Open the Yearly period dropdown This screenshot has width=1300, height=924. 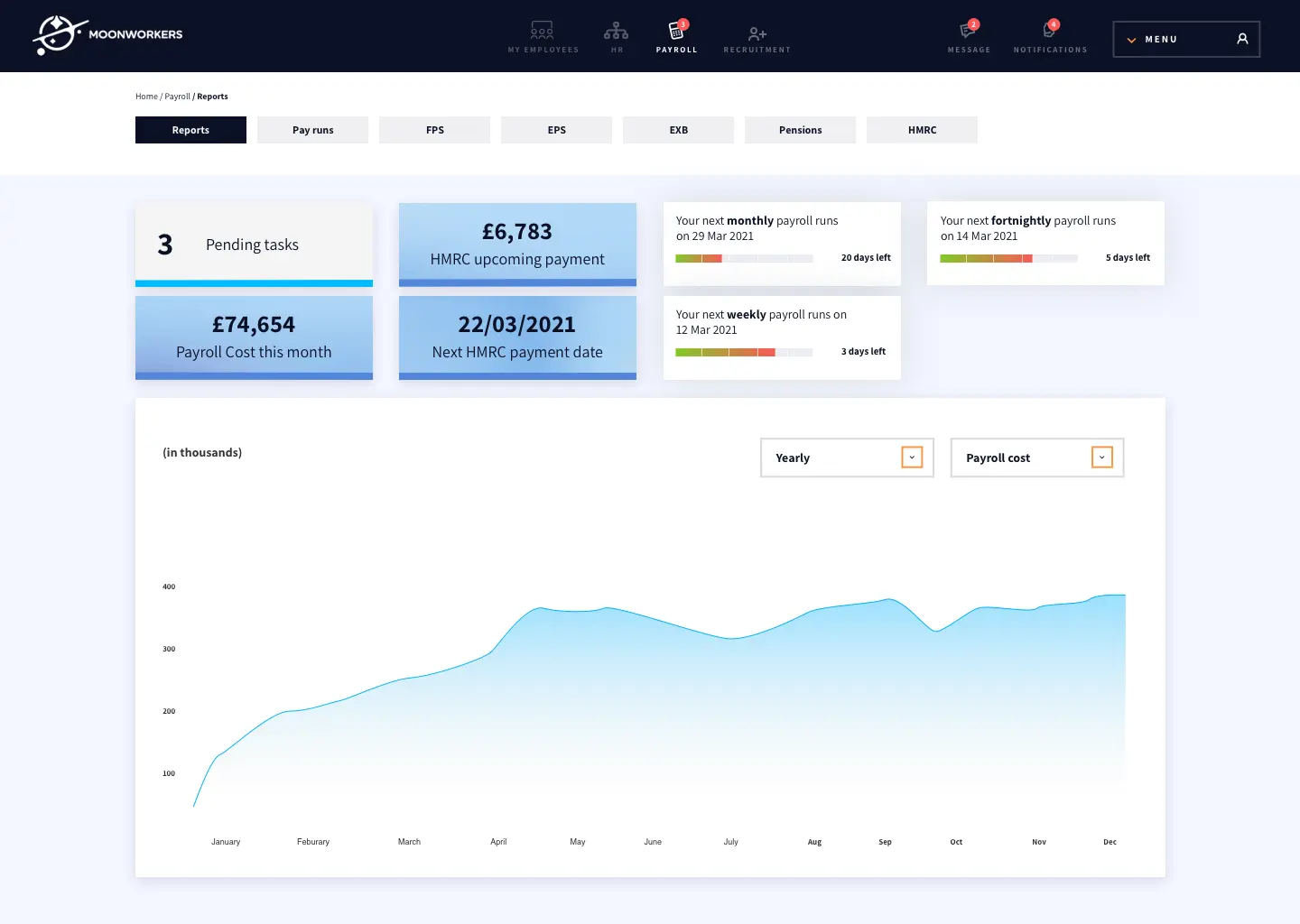coord(912,457)
